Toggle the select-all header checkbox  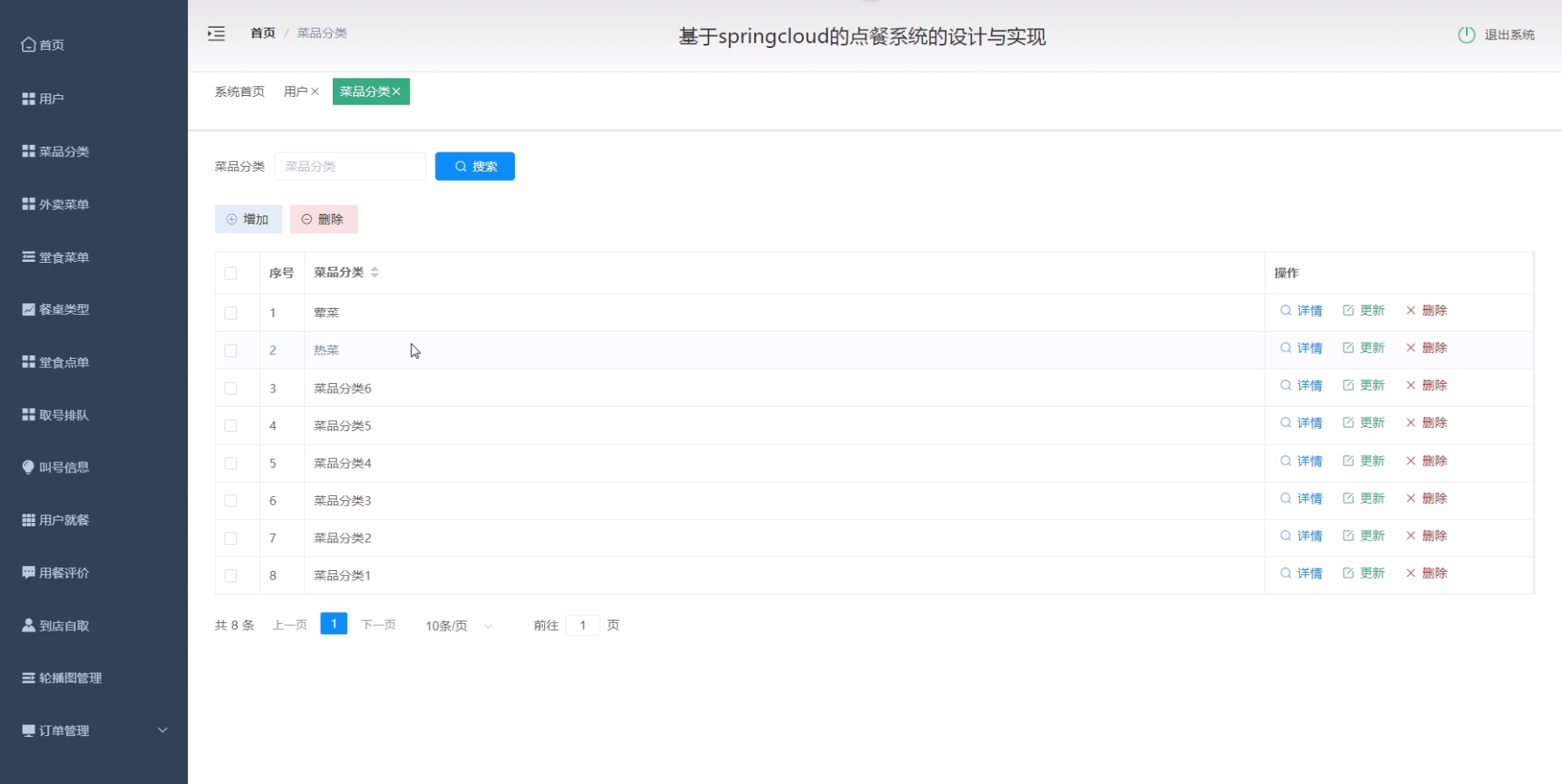pos(231,273)
